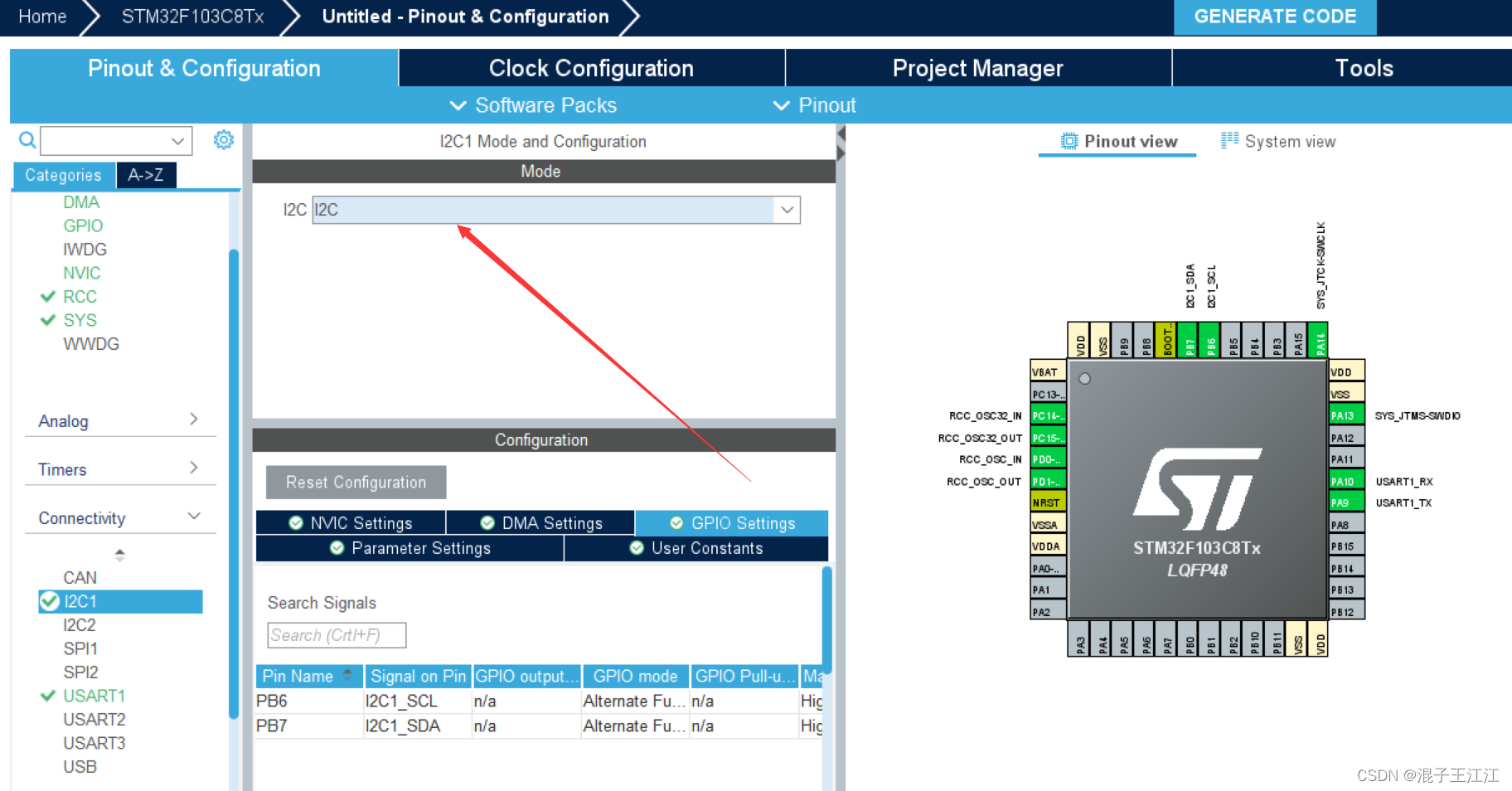Image resolution: width=1512 pixels, height=791 pixels.
Task: Click the I2C1 green check icon
Action: (x=49, y=601)
